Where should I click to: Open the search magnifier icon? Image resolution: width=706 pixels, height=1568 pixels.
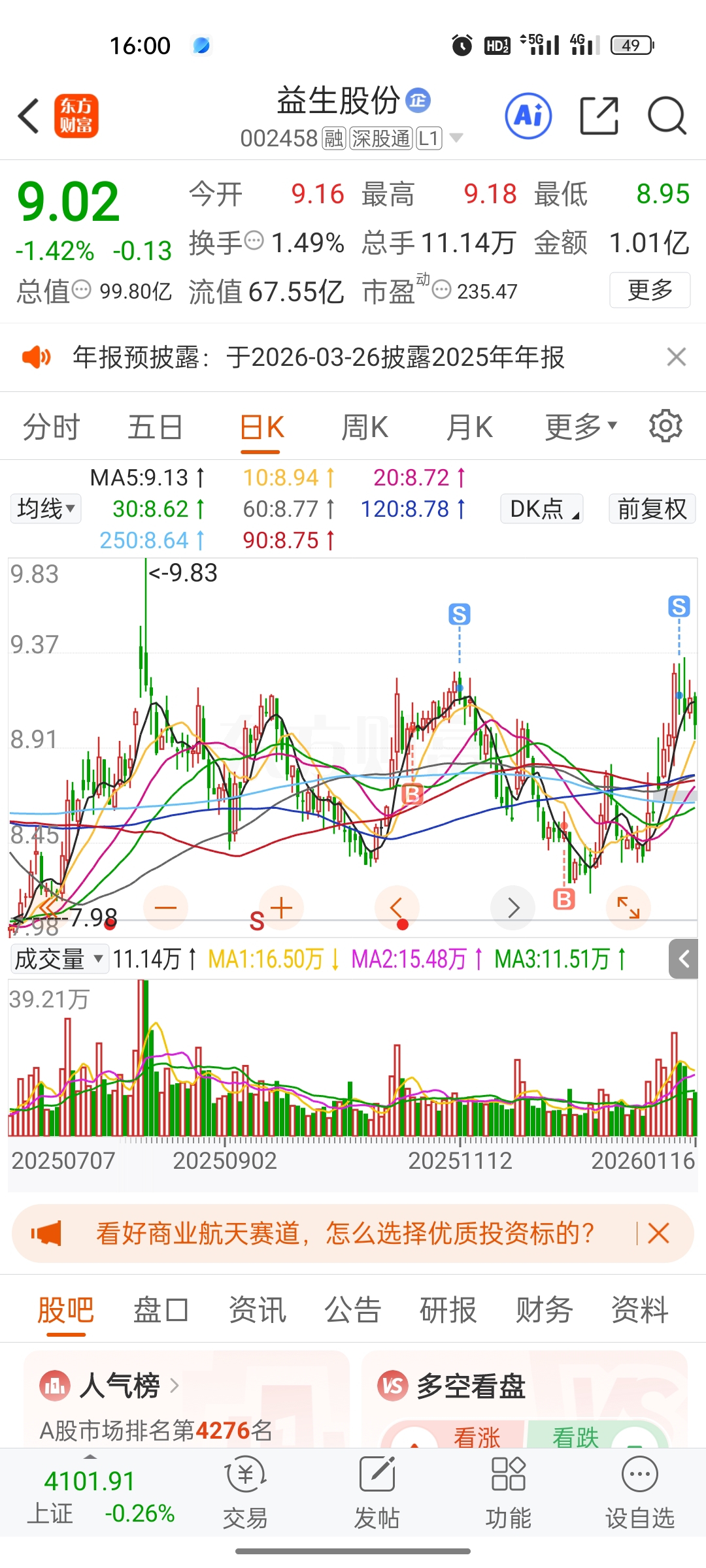click(667, 116)
